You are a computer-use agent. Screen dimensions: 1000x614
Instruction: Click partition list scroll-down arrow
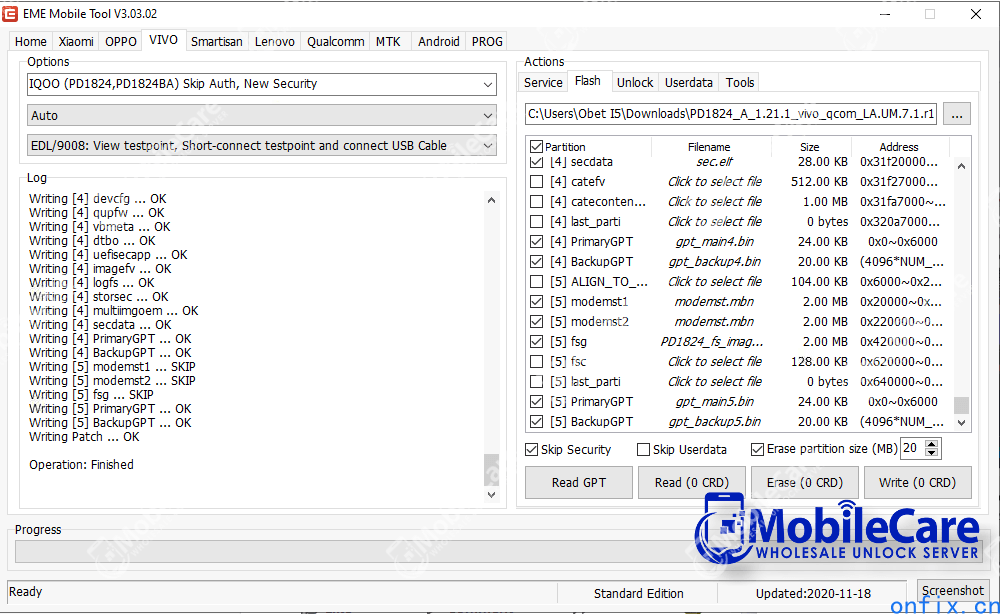pos(961,423)
